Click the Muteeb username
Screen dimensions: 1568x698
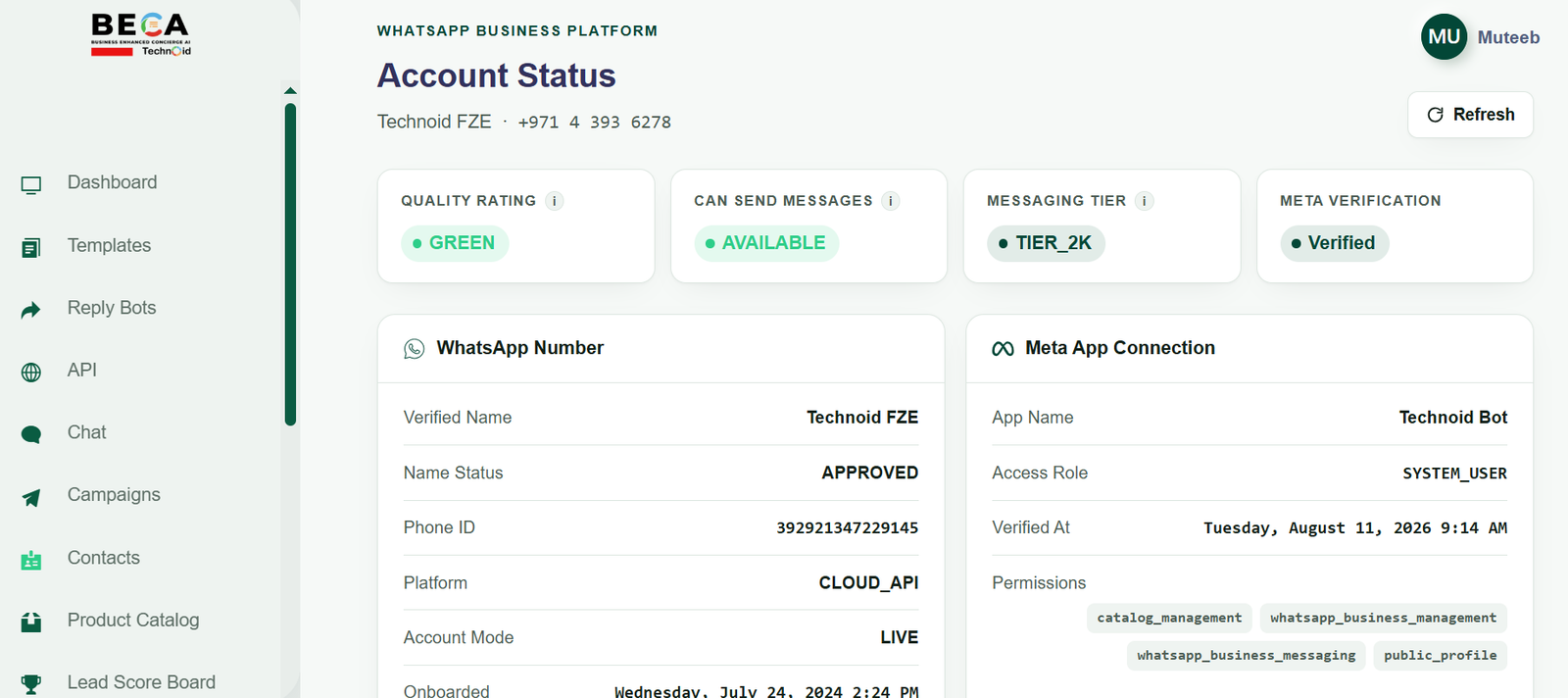tap(1508, 37)
